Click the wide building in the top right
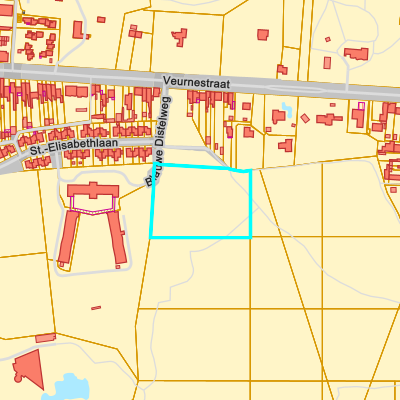The width and height of the screenshot is (400, 400). pos(356,54)
